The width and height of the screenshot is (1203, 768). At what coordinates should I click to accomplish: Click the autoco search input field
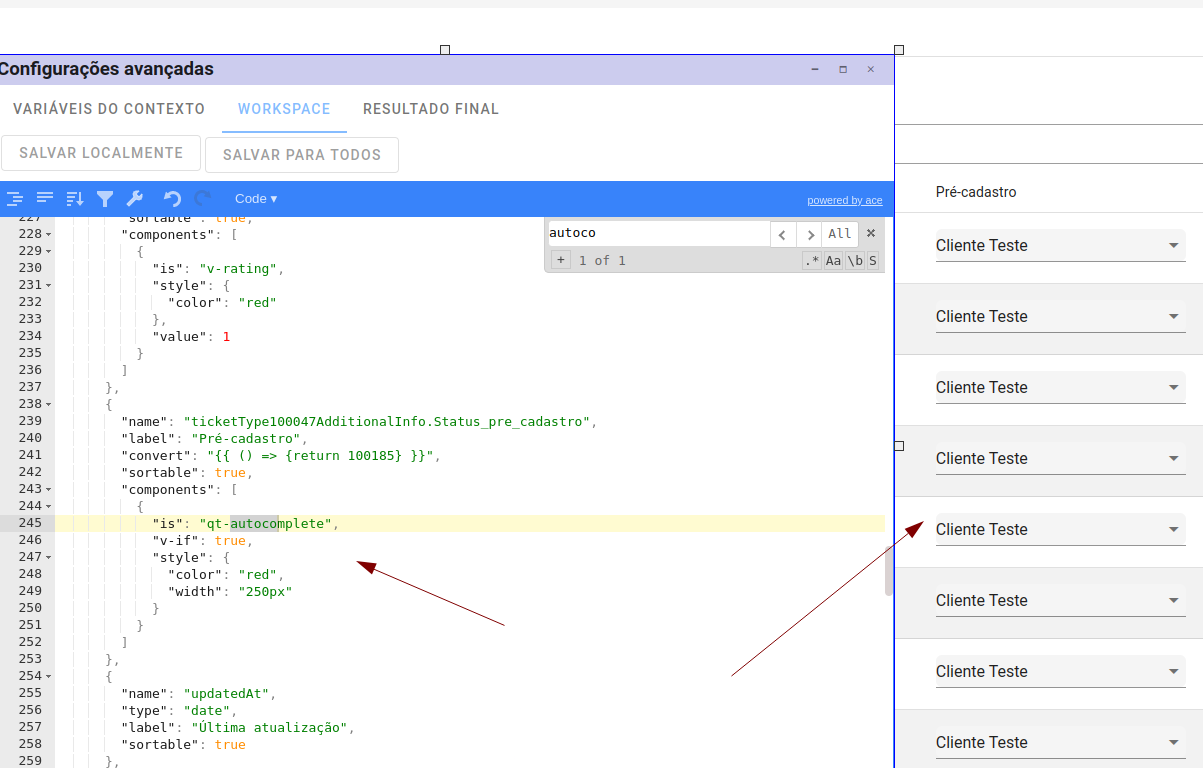(658, 233)
